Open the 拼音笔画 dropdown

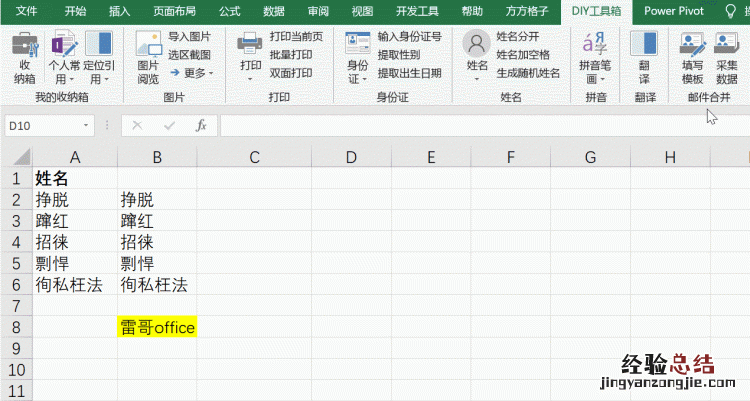click(x=595, y=57)
